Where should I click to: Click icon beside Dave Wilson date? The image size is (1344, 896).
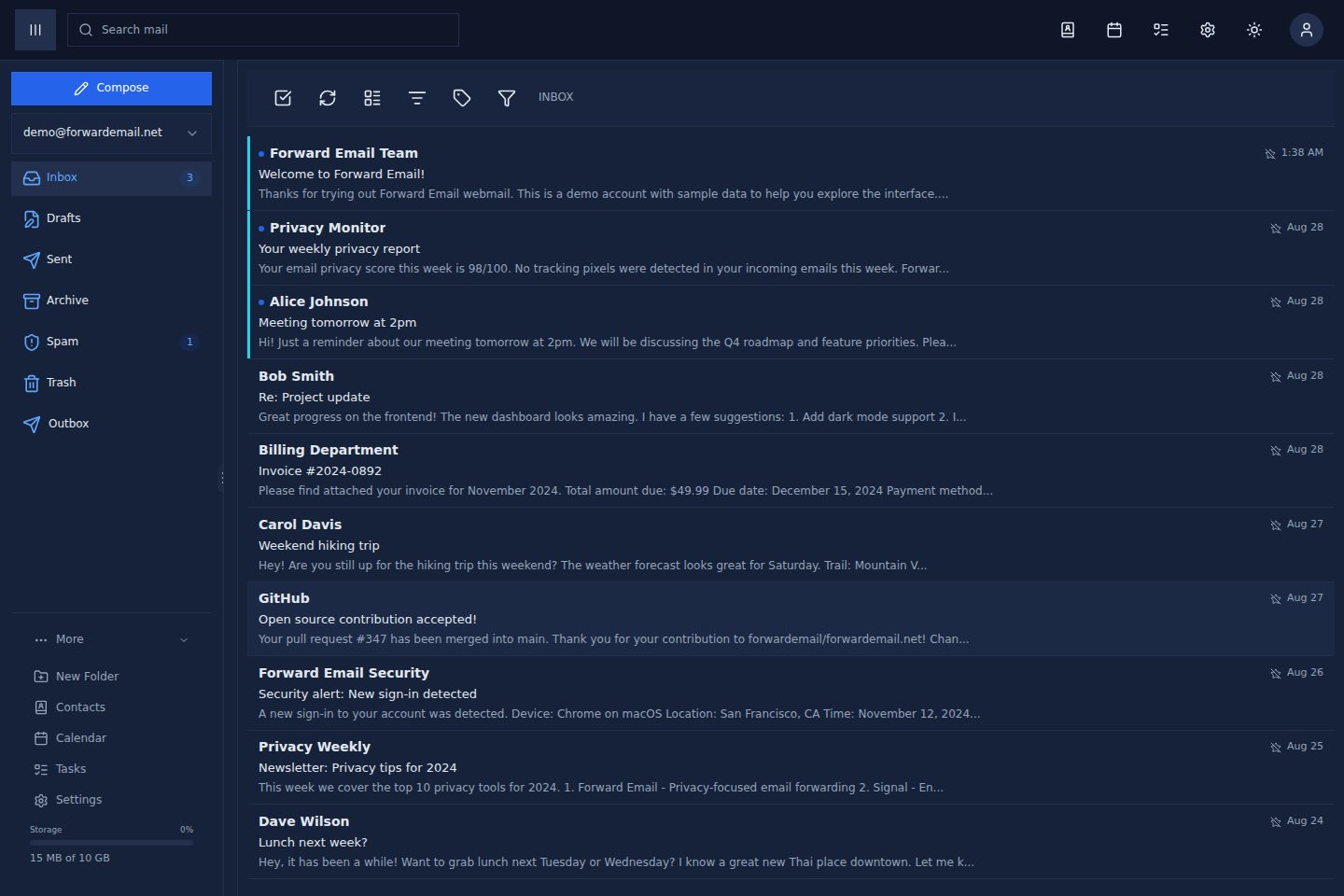pos(1276,822)
